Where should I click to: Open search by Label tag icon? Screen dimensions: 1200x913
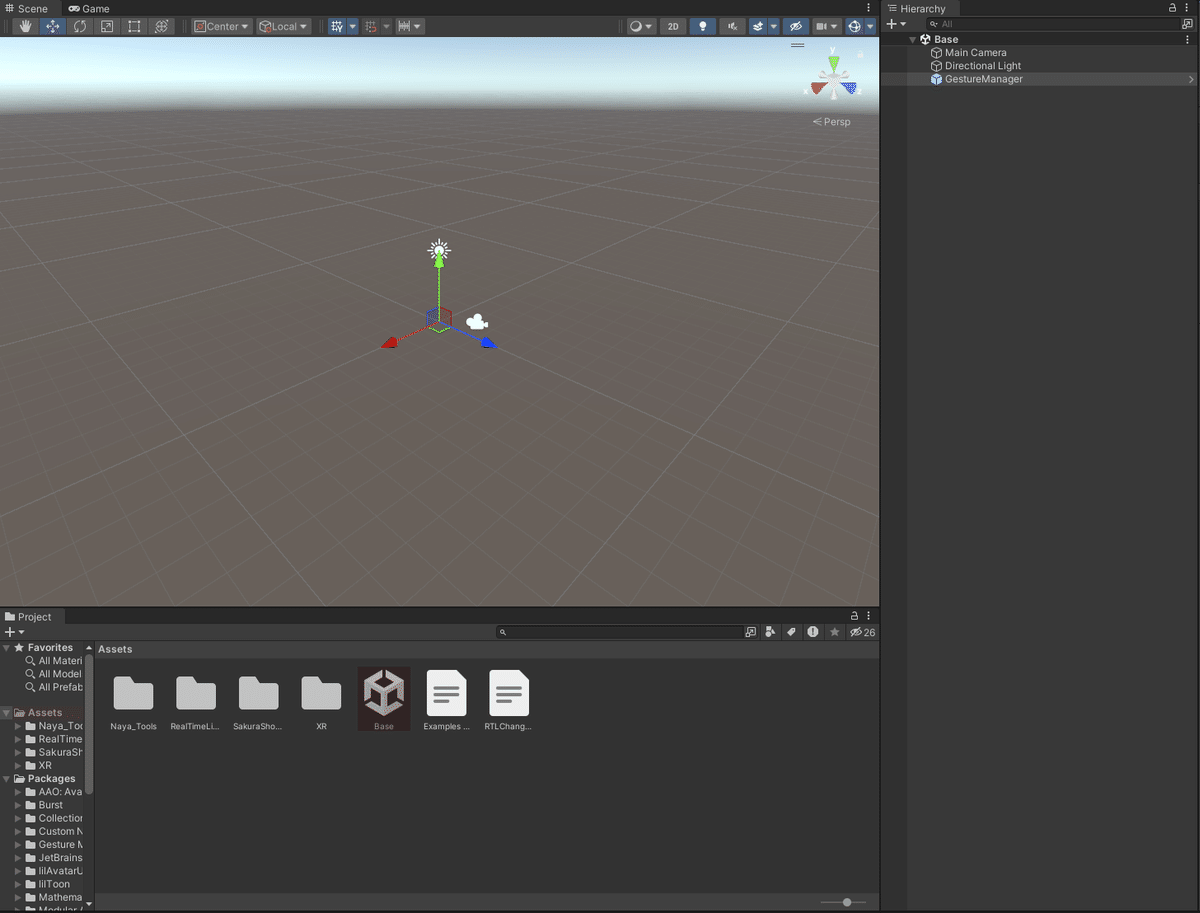(x=791, y=631)
